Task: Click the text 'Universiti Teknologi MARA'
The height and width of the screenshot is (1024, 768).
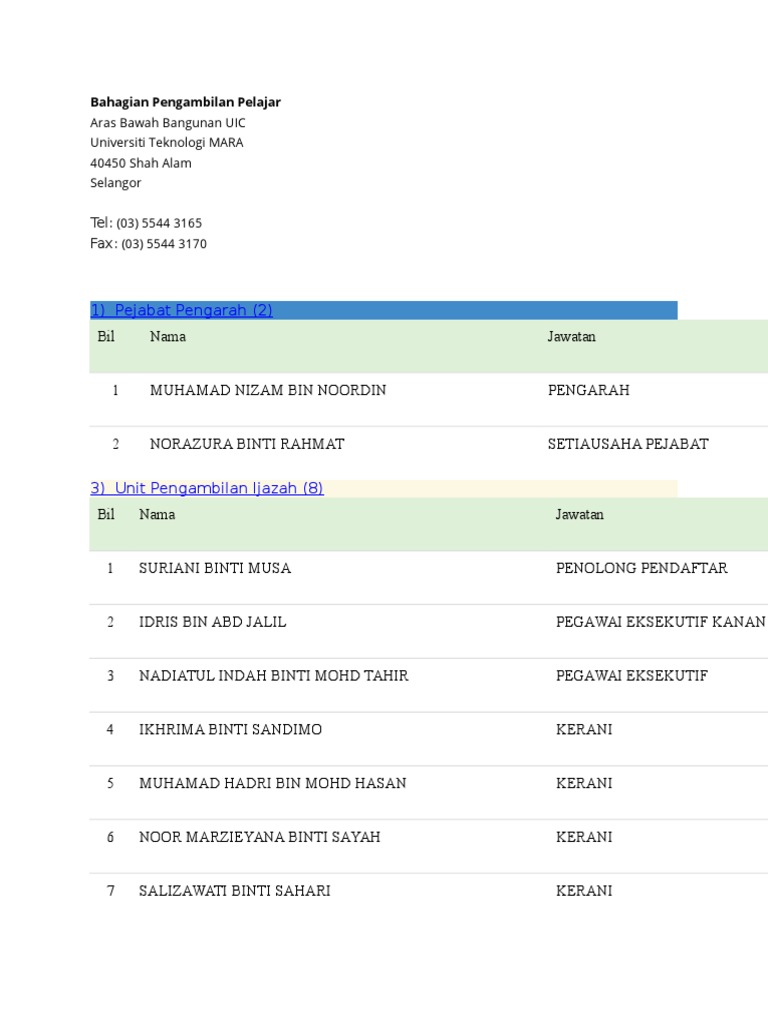Action: pos(167,142)
